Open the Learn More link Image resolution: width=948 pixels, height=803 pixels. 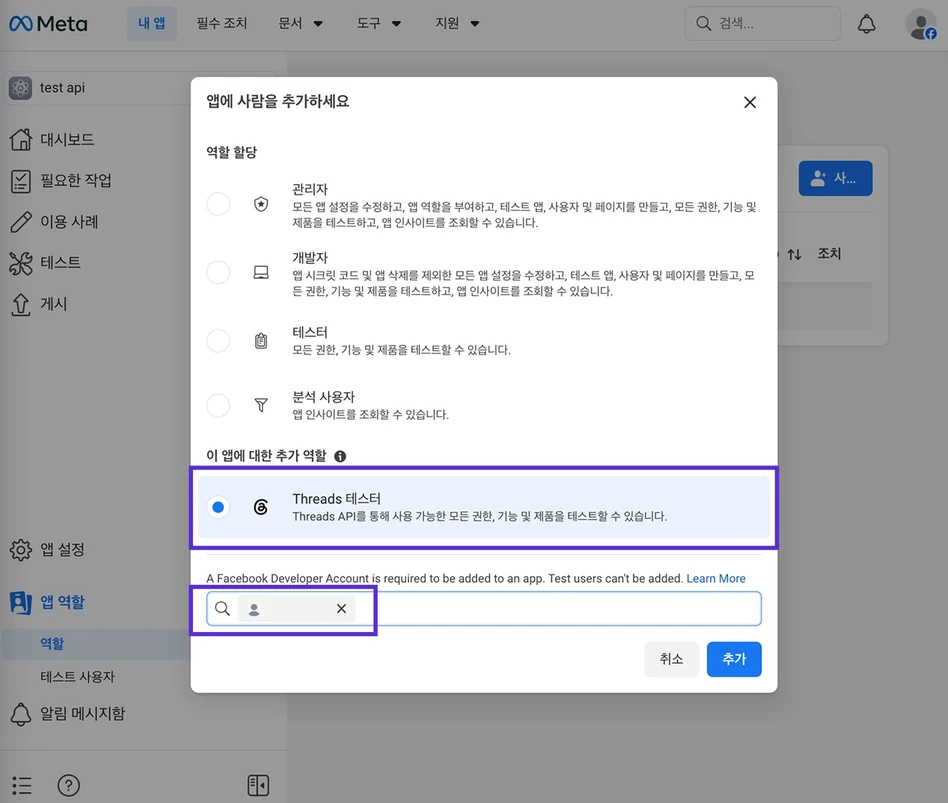click(x=716, y=579)
